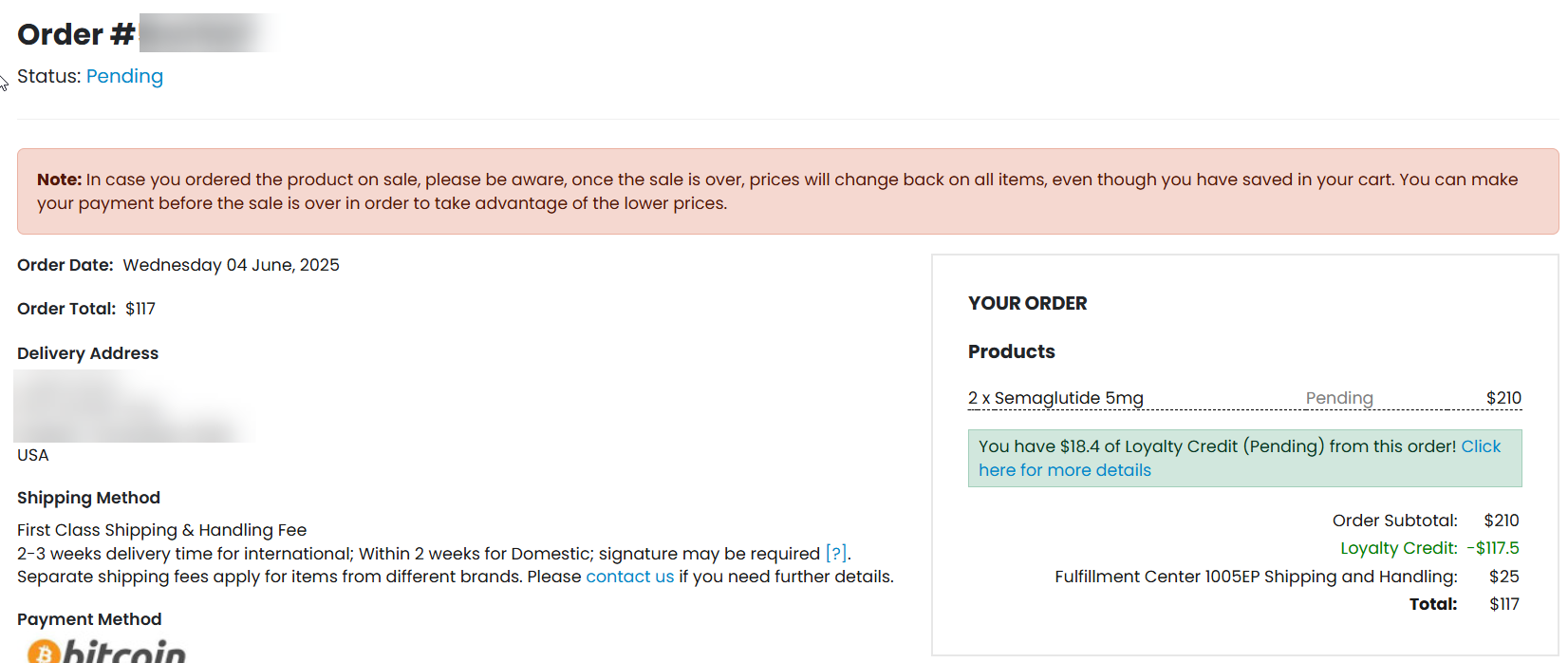The height and width of the screenshot is (663, 1568).
Task: Follow the "contact us" link
Action: click(x=629, y=577)
